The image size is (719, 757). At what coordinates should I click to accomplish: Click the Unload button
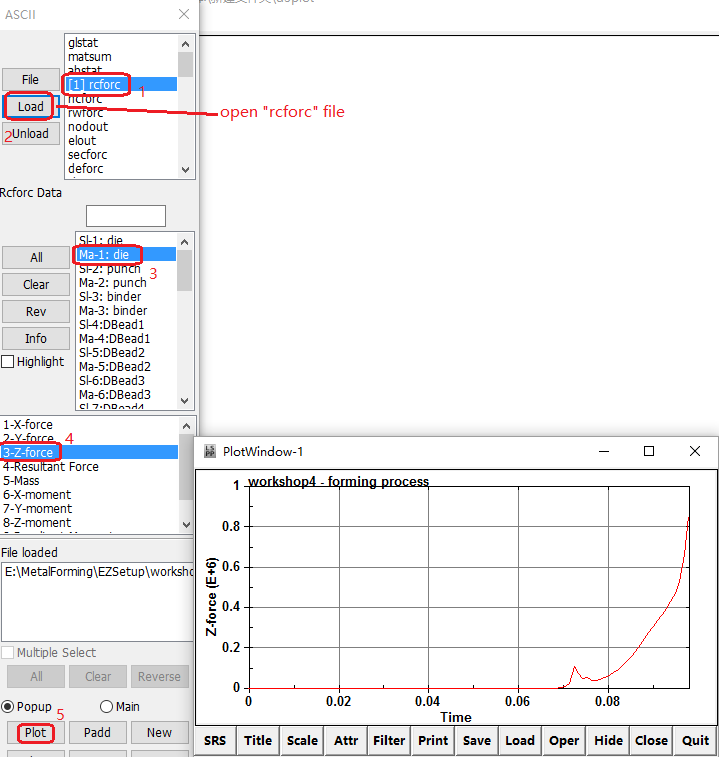(x=30, y=134)
